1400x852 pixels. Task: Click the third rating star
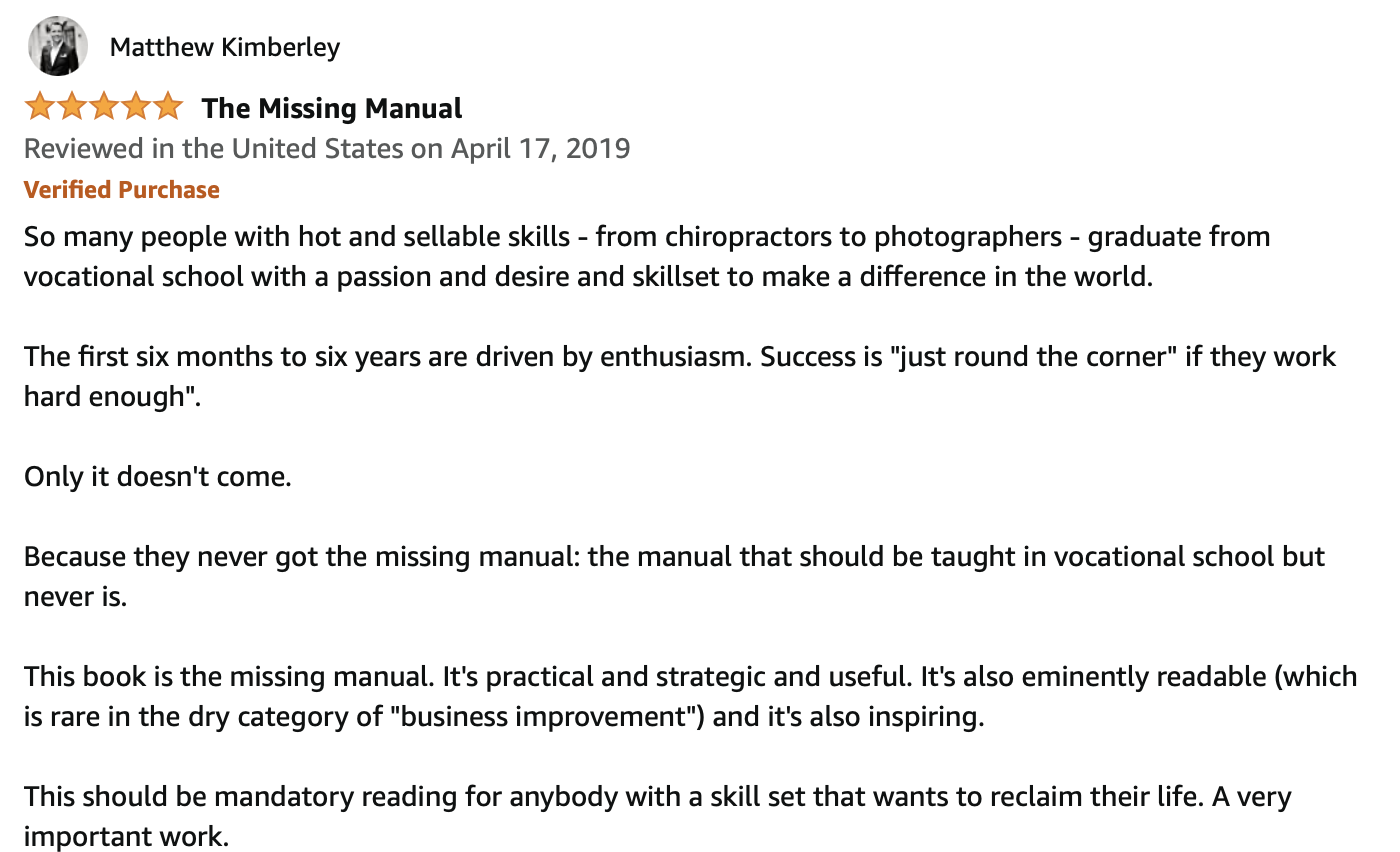(104, 106)
